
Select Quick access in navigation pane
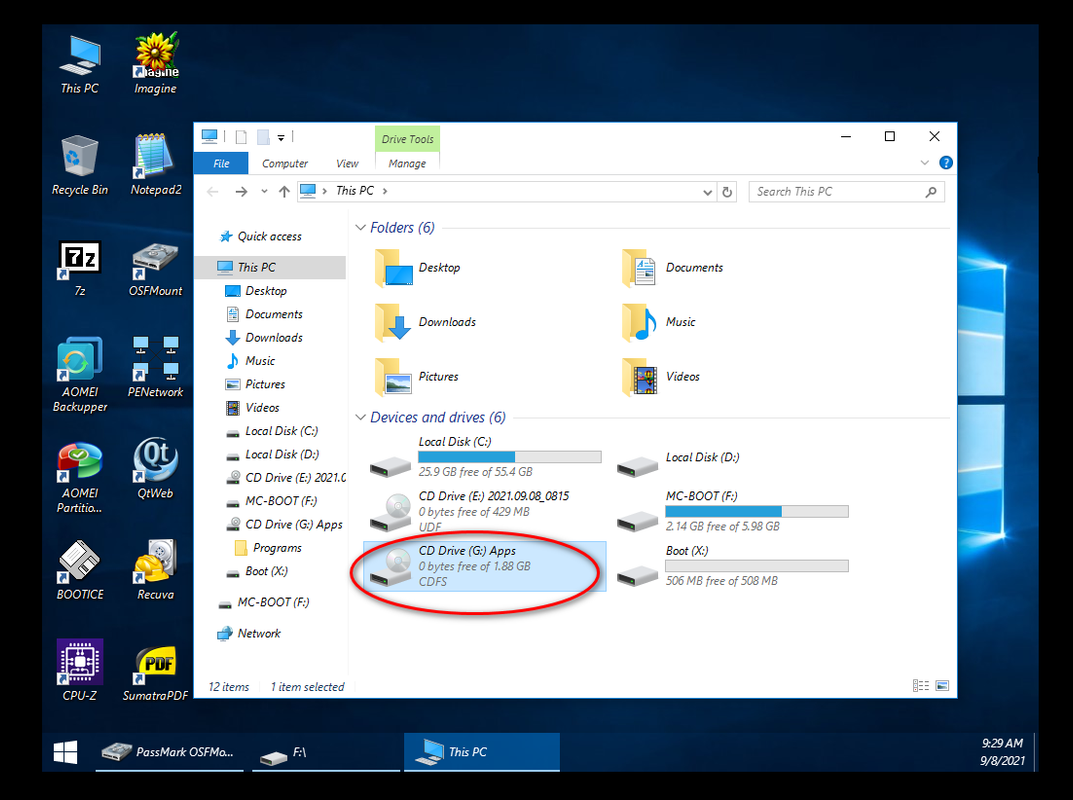[x=269, y=237]
